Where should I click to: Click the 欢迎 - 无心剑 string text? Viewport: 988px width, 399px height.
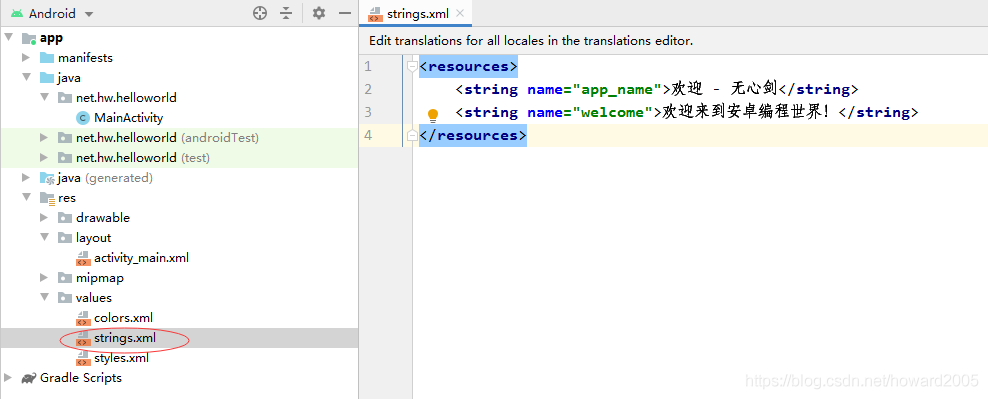[724, 89]
